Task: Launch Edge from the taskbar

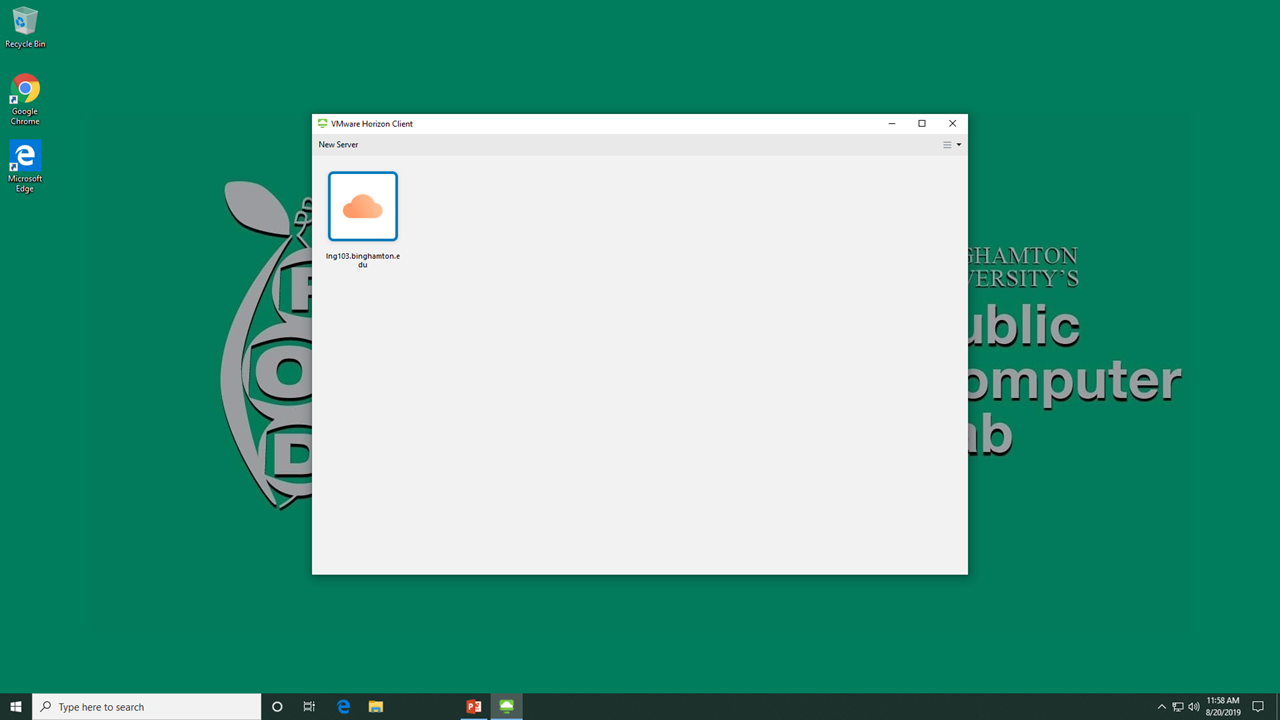Action: pyautogui.click(x=343, y=707)
